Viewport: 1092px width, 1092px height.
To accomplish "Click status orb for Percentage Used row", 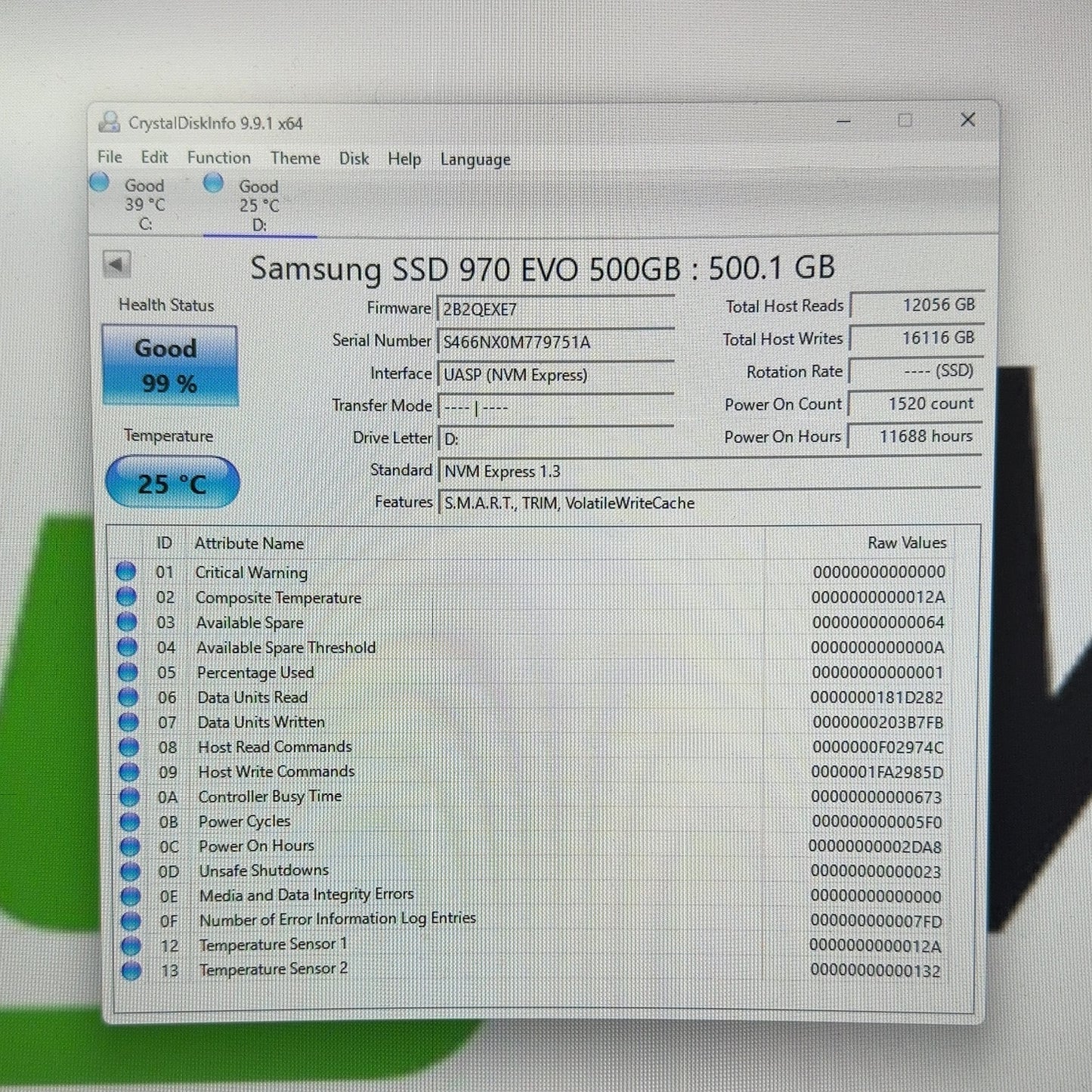I will click(128, 671).
